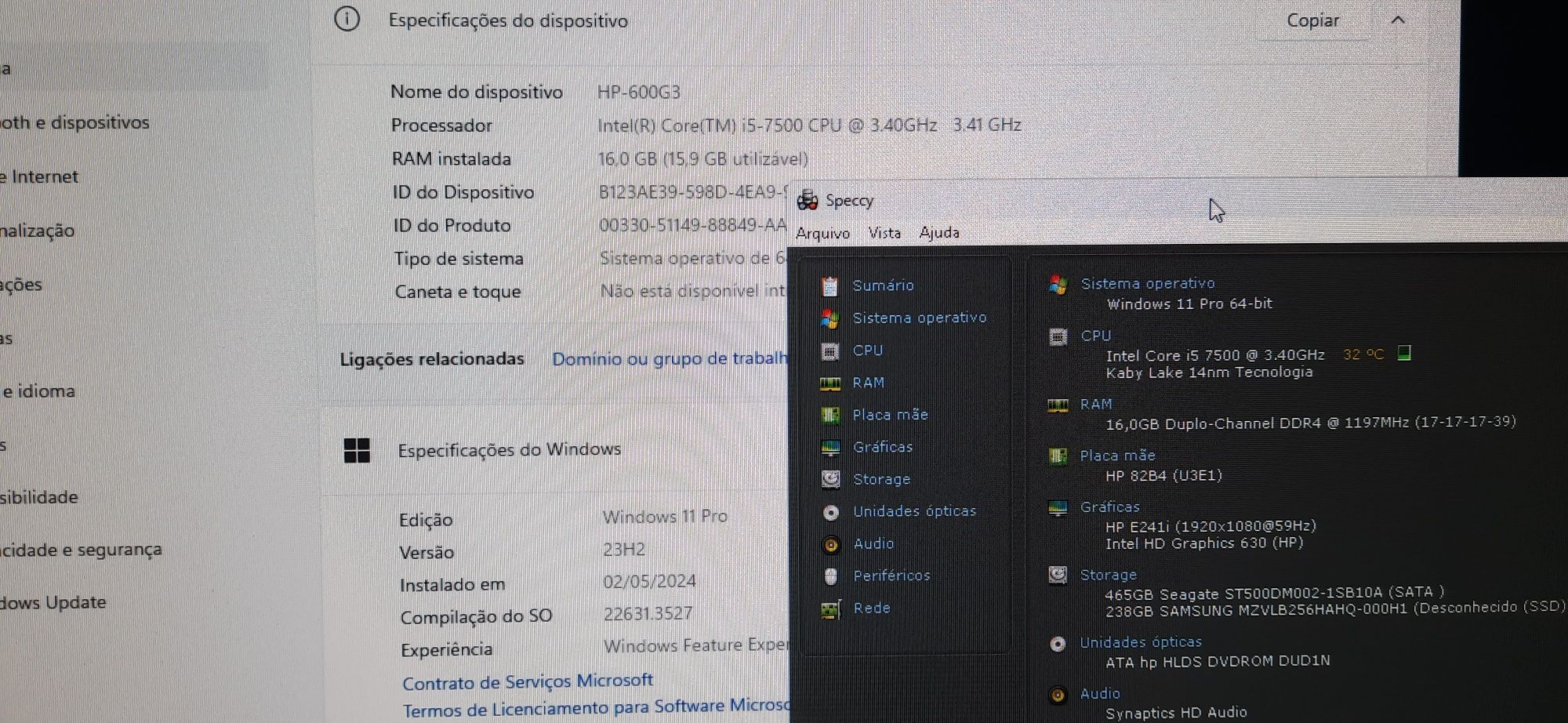Click the Speccy application icon in title bar

pos(807,201)
